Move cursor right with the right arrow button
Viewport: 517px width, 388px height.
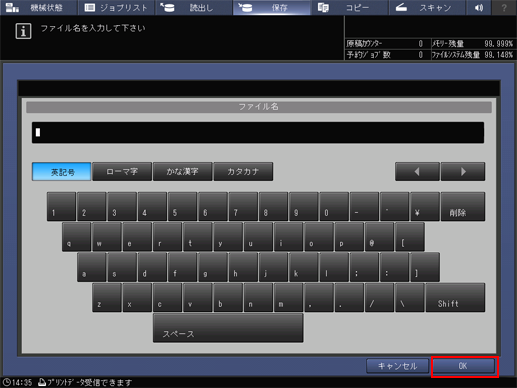pos(463,172)
